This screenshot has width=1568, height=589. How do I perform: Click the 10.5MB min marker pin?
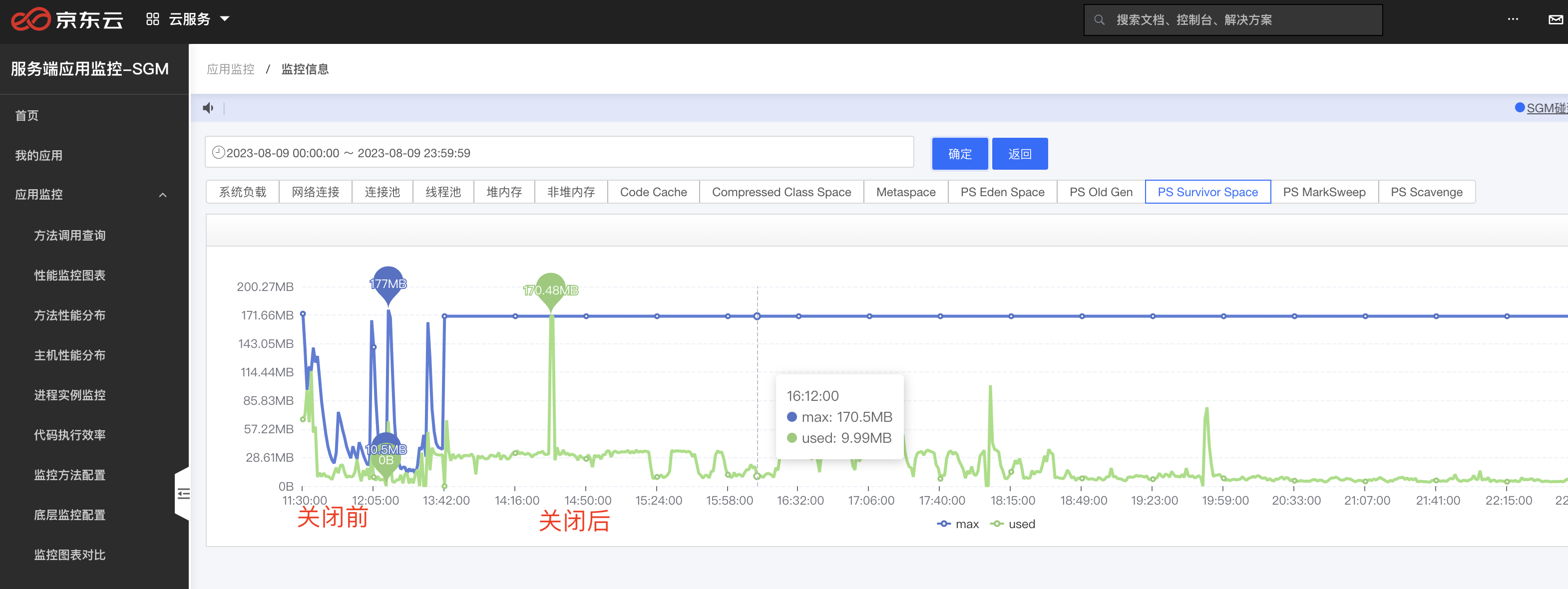(x=386, y=450)
